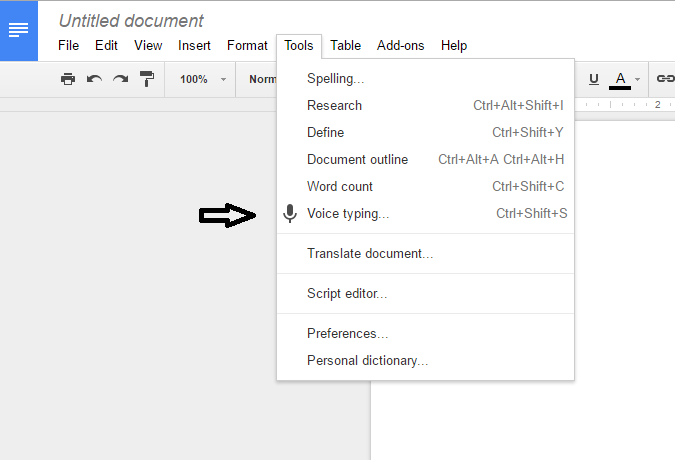Click the Untitled document title field

click(x=131, y=20)
